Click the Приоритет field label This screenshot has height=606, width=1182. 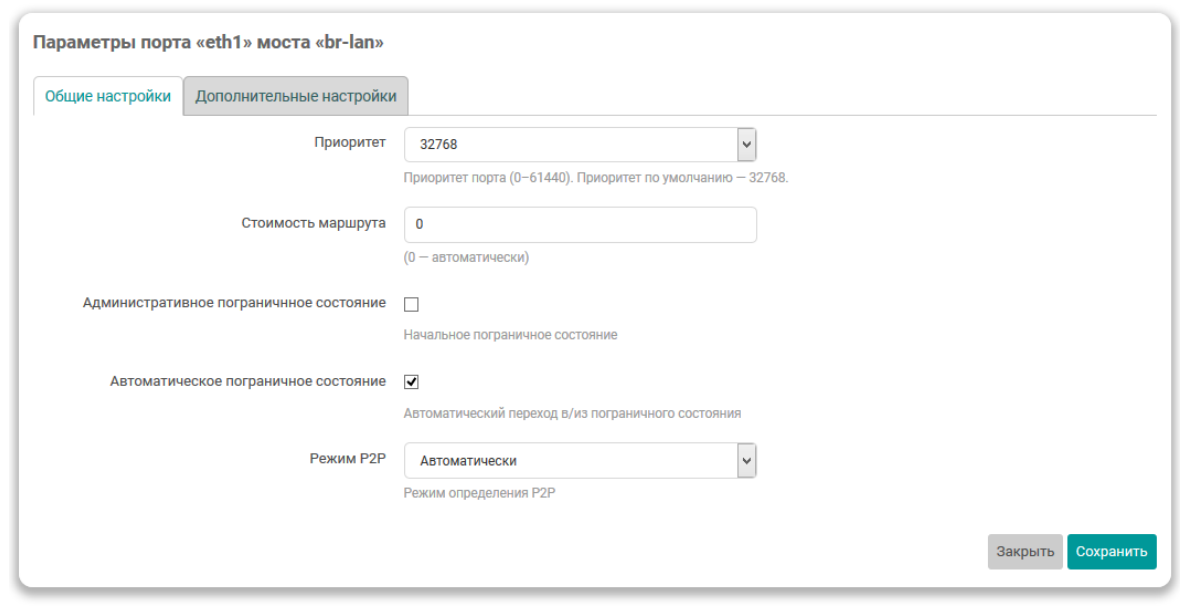point(350,143)
